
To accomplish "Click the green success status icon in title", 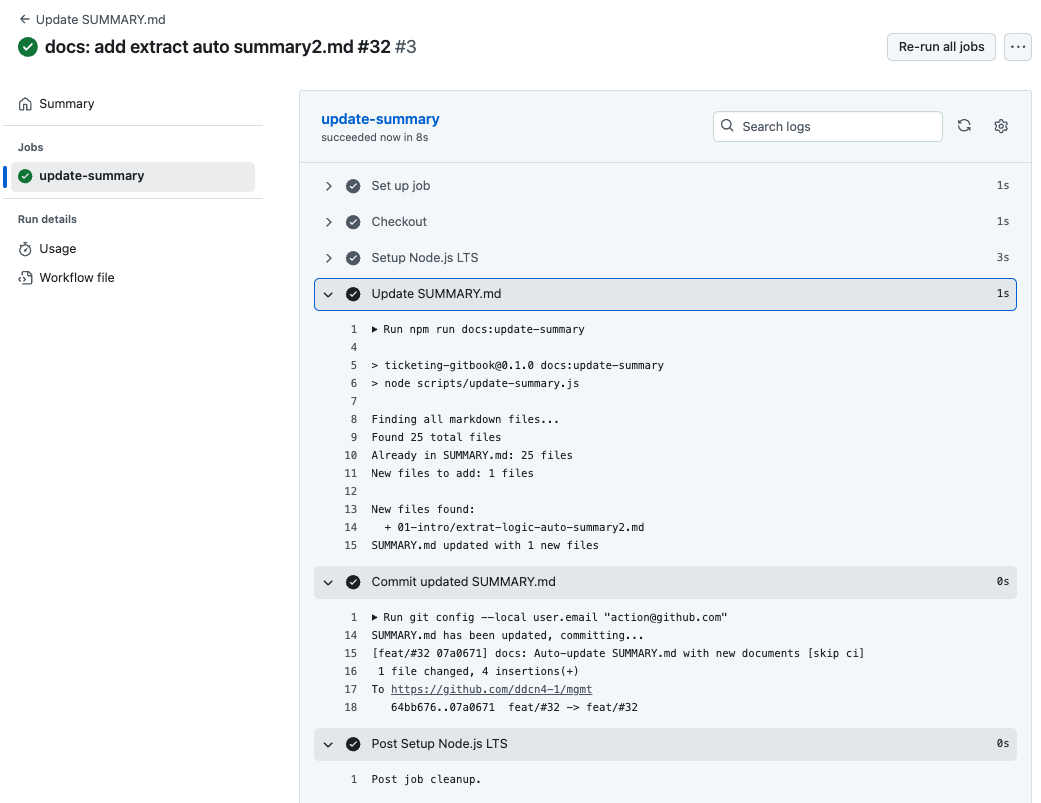I will (x=28, y=47).
